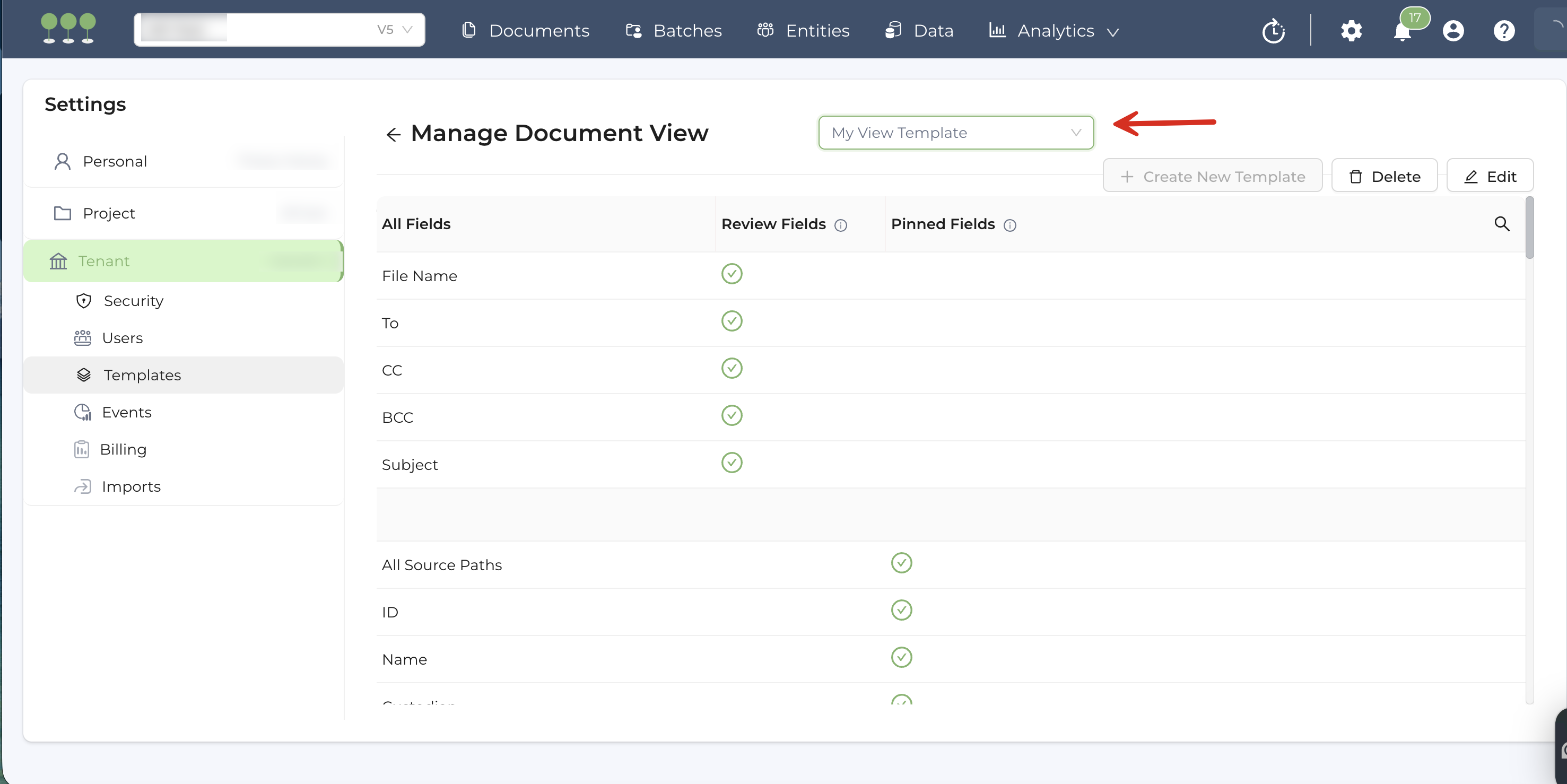Toggle Subject review field checkmark

[x=731, y=463]
